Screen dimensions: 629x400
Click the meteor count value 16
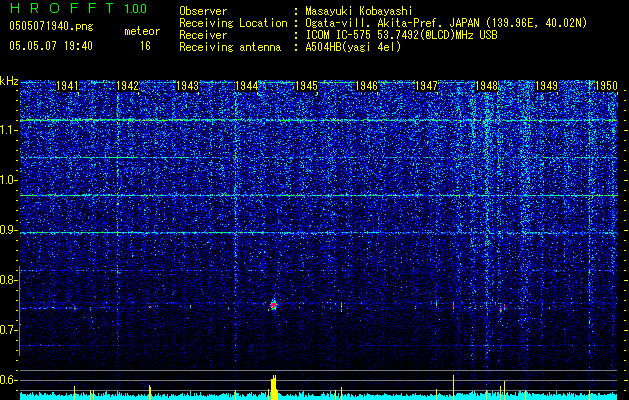(145, 46)
